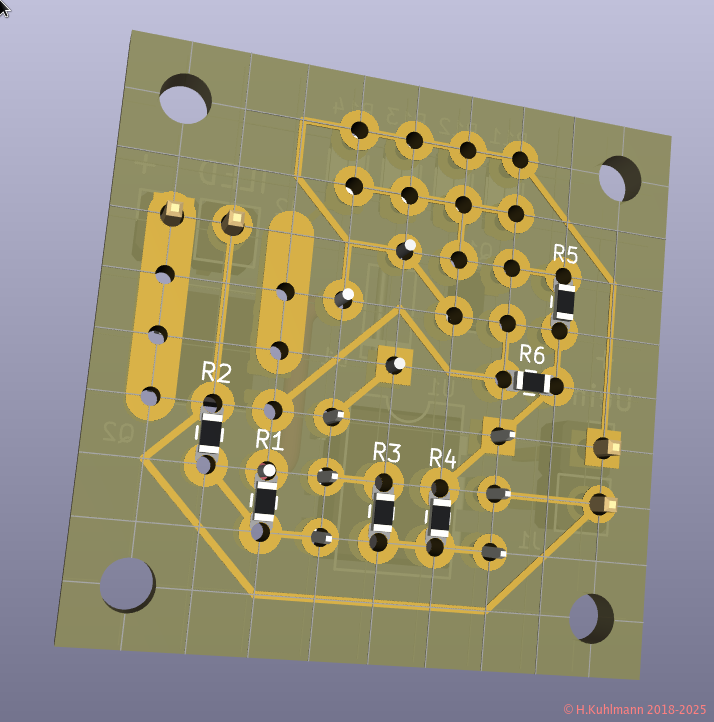Click the bottom-right mounting hole
714x722 pixels.
tap(590, 618)
